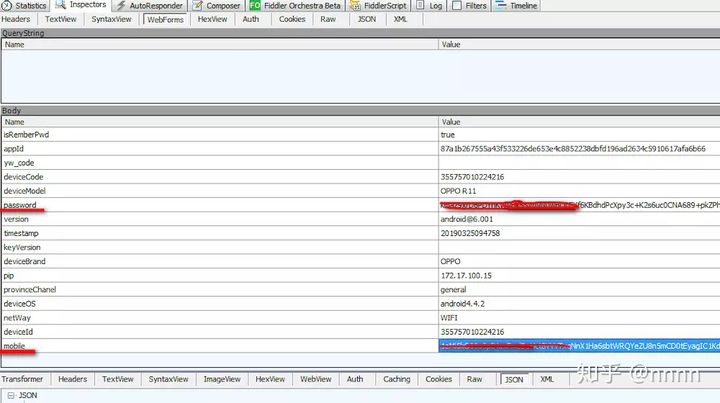Select the request HexView tab
This screenshot has height=403, width=720.
212,19
